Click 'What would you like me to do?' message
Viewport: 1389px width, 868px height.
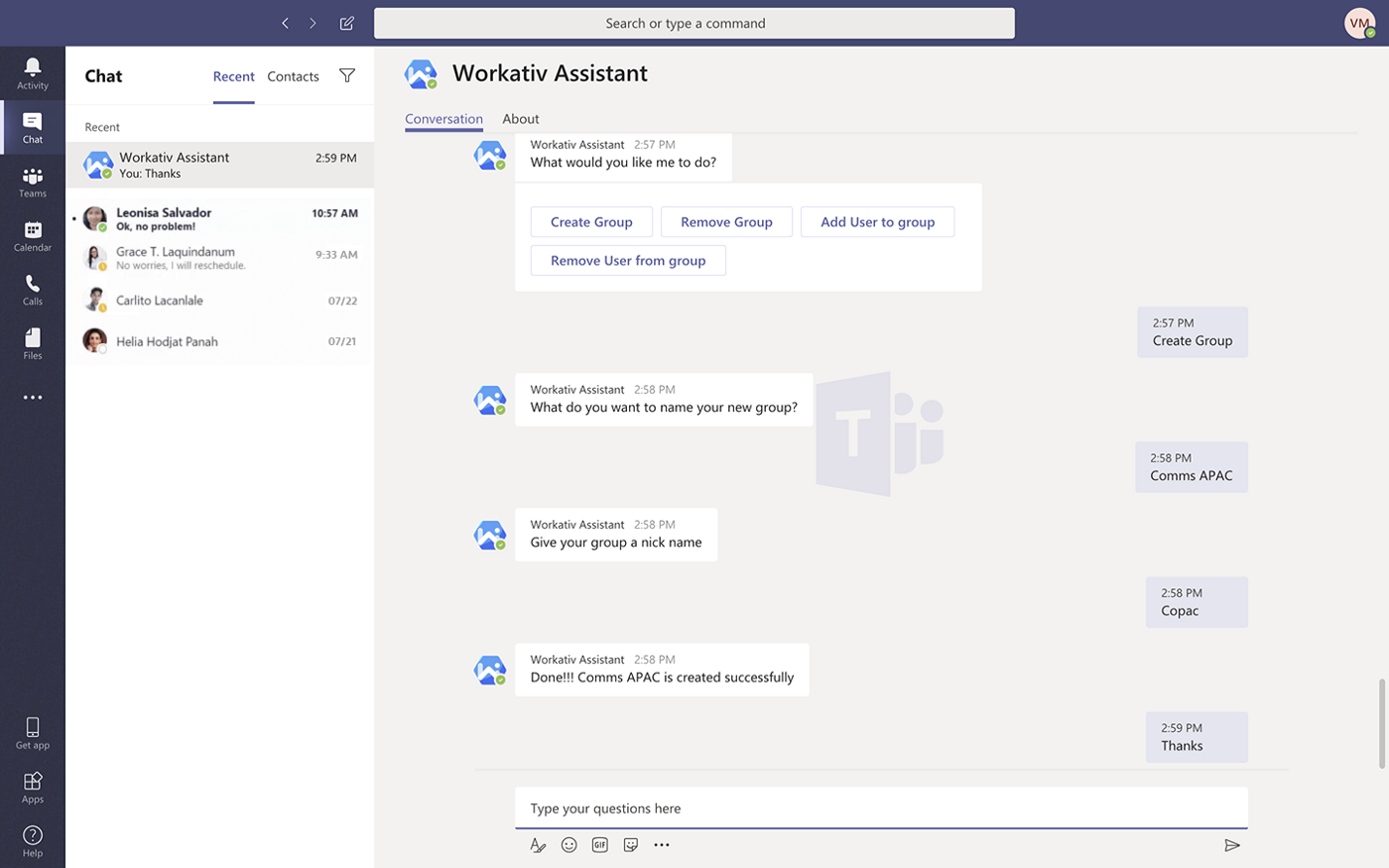[623, 157]
